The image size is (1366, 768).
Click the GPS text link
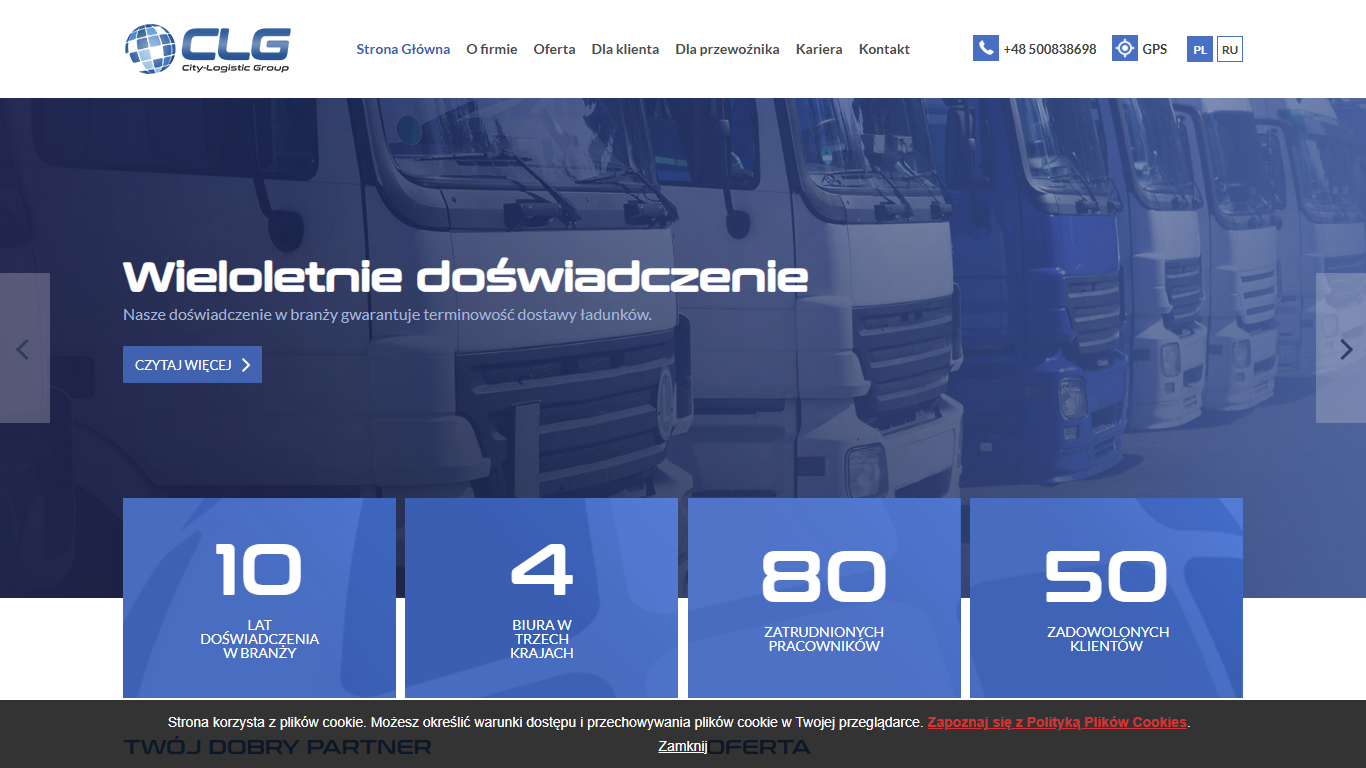tap(1155, 49)
